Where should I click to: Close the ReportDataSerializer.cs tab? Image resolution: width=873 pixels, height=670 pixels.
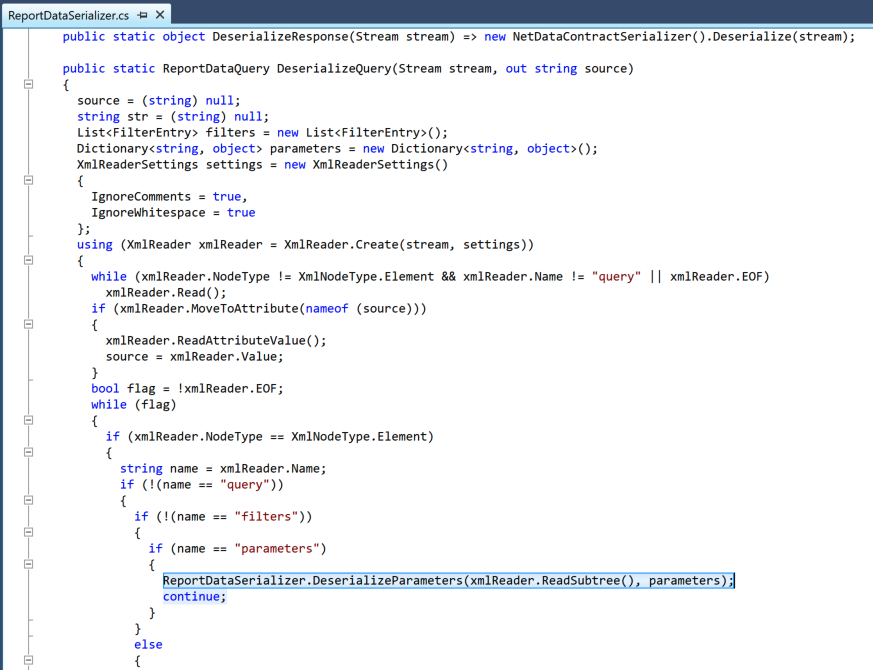coord(160,15)
